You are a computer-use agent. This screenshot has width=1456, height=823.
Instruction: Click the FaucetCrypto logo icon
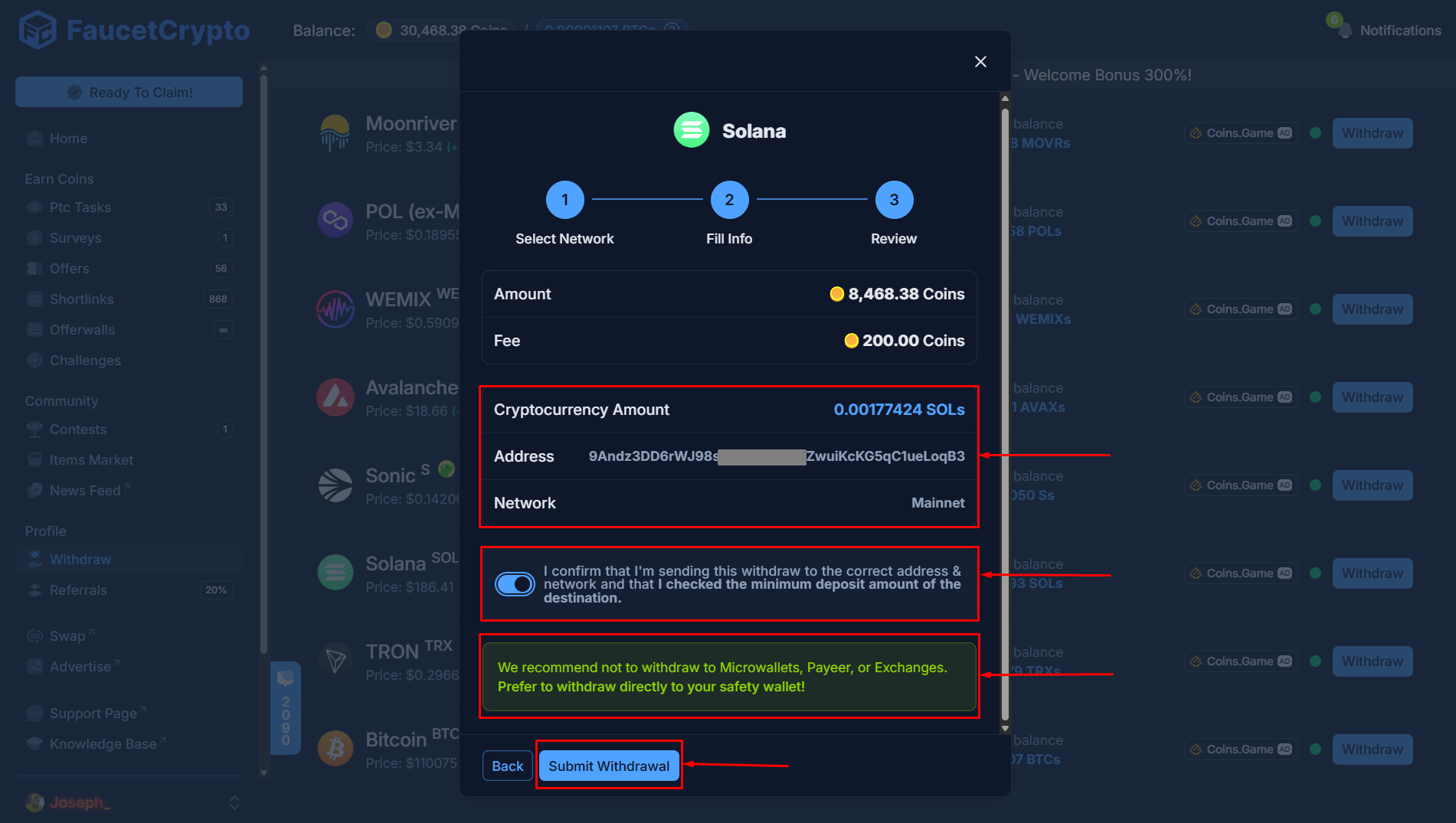(38, 31)
